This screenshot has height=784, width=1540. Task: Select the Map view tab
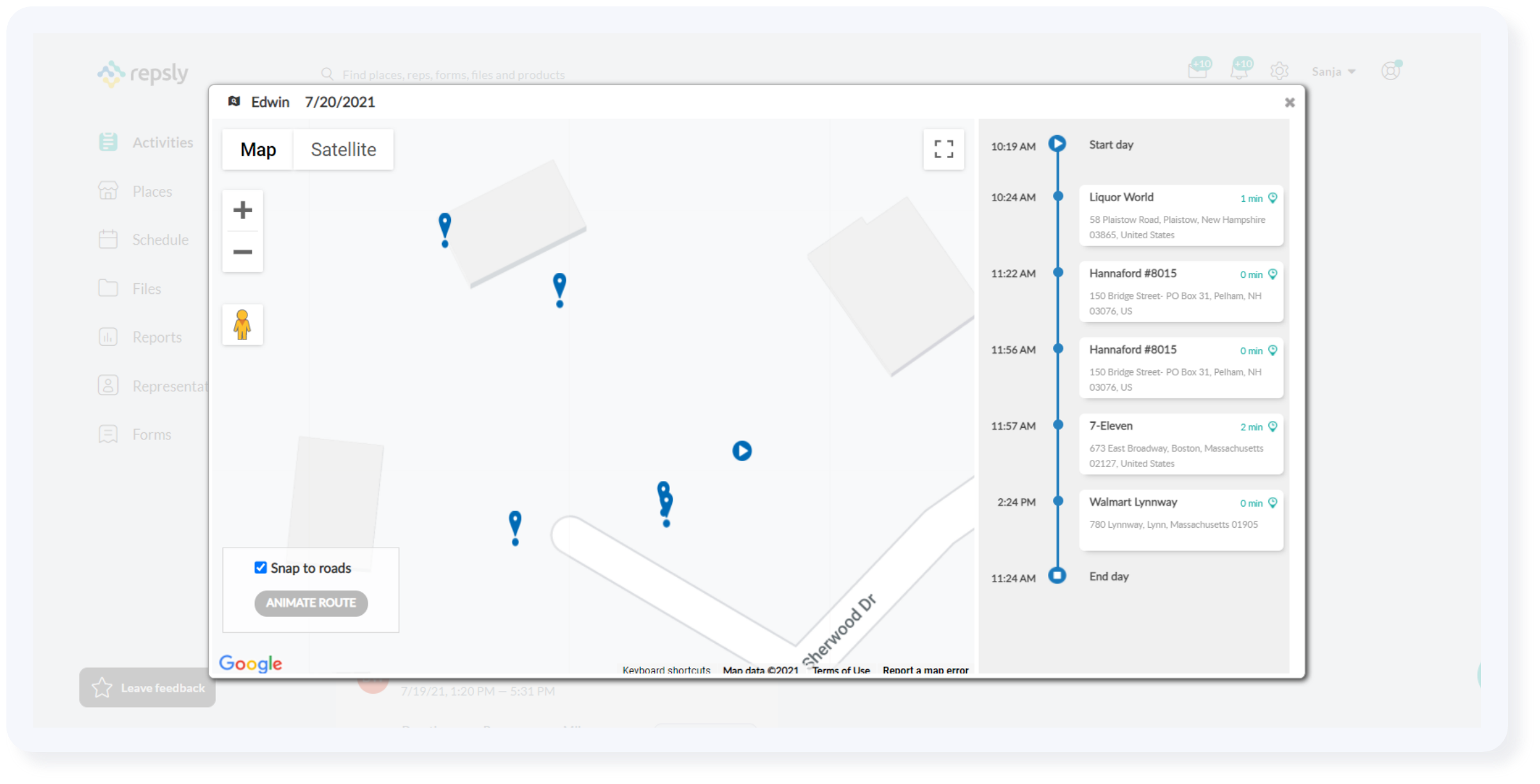point(258,149)
